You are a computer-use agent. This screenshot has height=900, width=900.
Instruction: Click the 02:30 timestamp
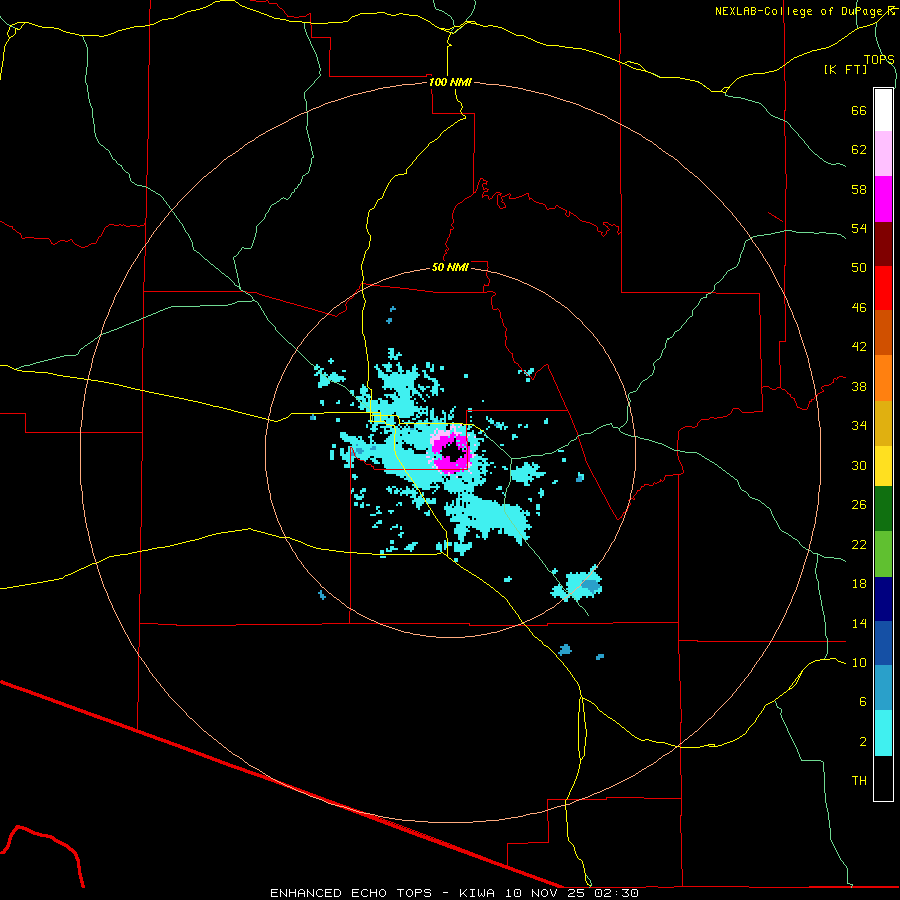click(x=616, y=893)
